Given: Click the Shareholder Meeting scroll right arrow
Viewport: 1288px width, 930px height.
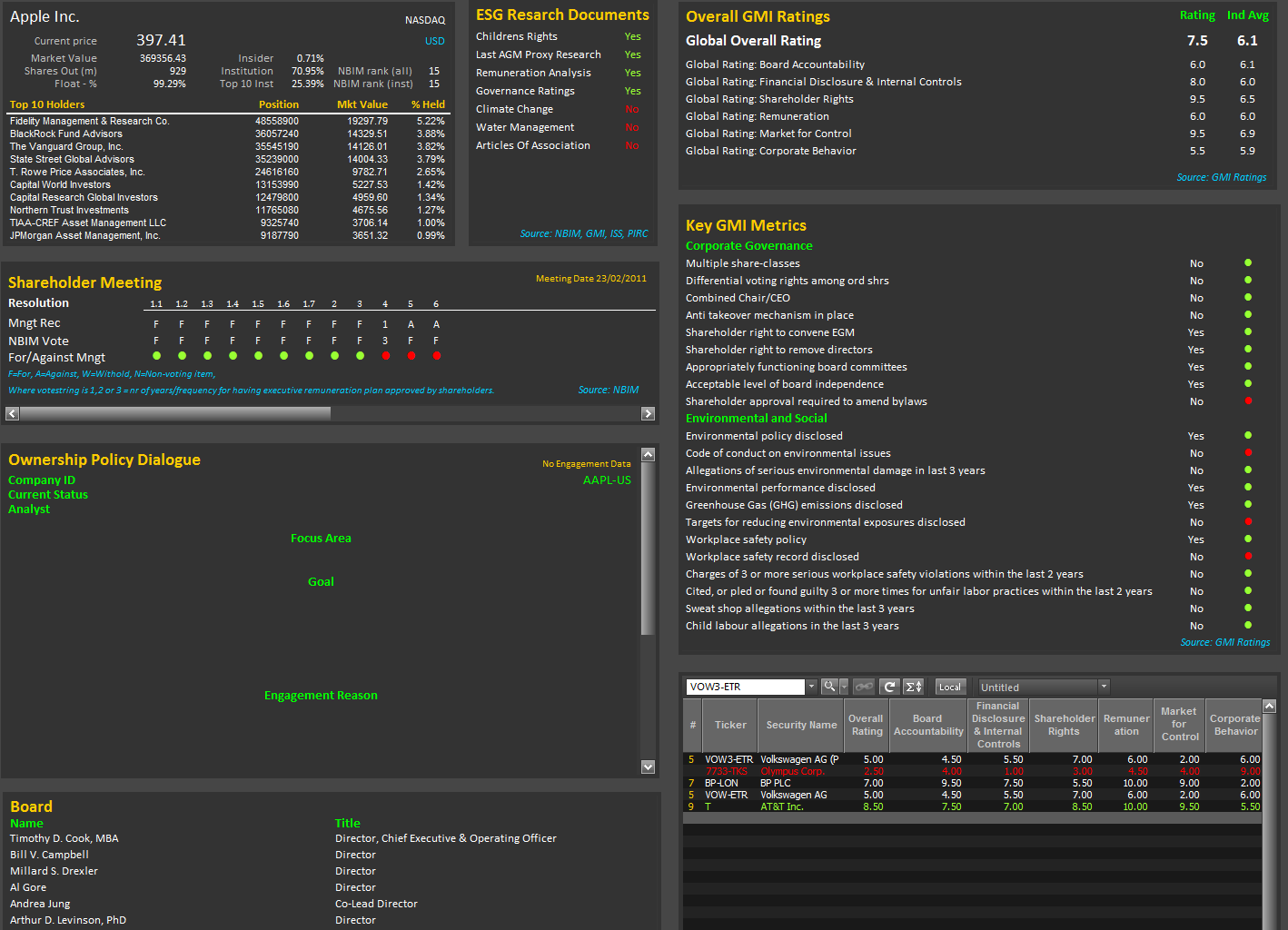Looking at the screenshot, I should click(648, 413).
